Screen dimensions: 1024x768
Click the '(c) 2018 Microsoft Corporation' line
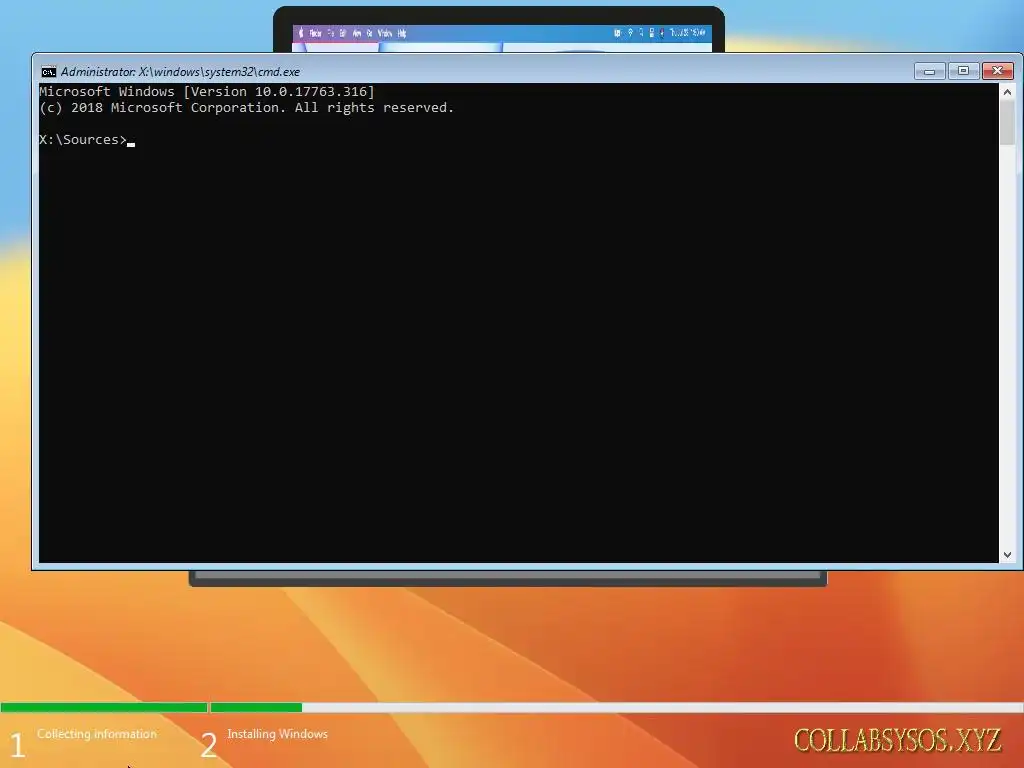(x=247, y=108)
